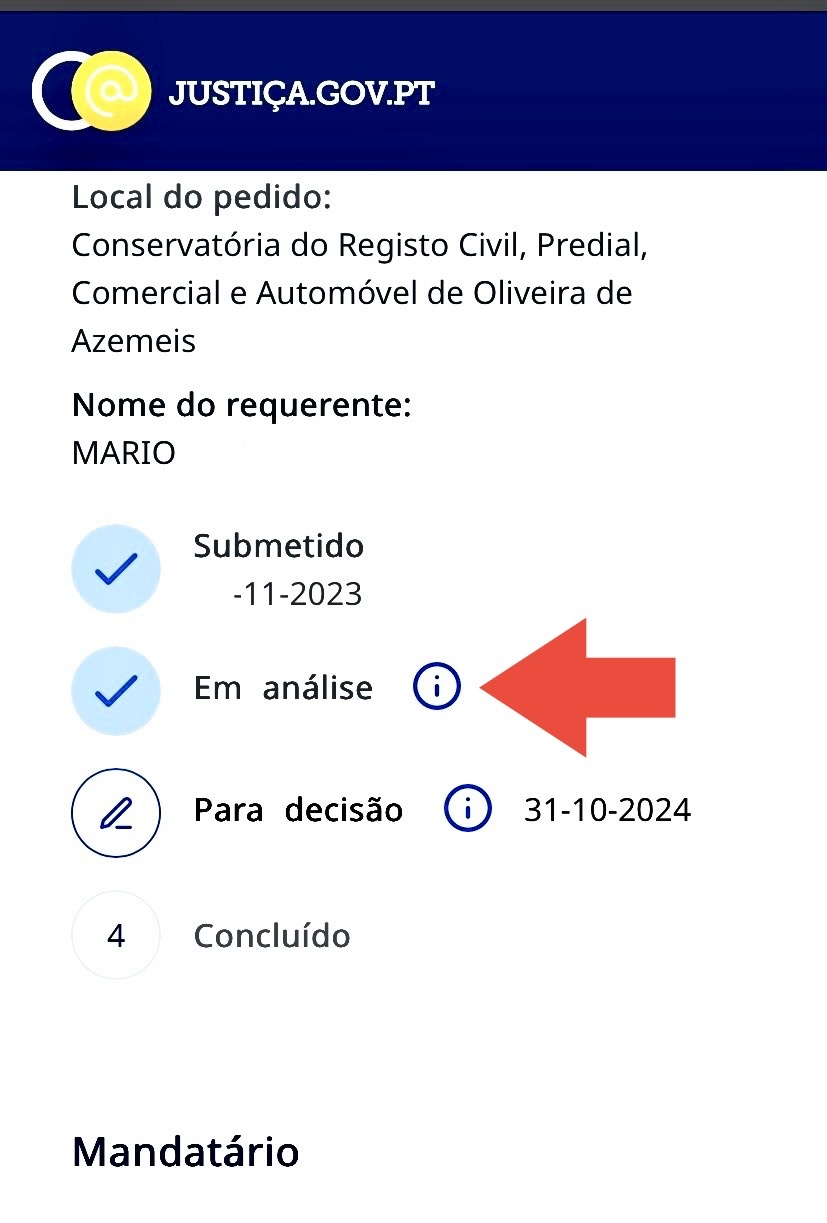827x1223 pixels.
Task: Select the Para decisão step label
Action: [298, 809]
